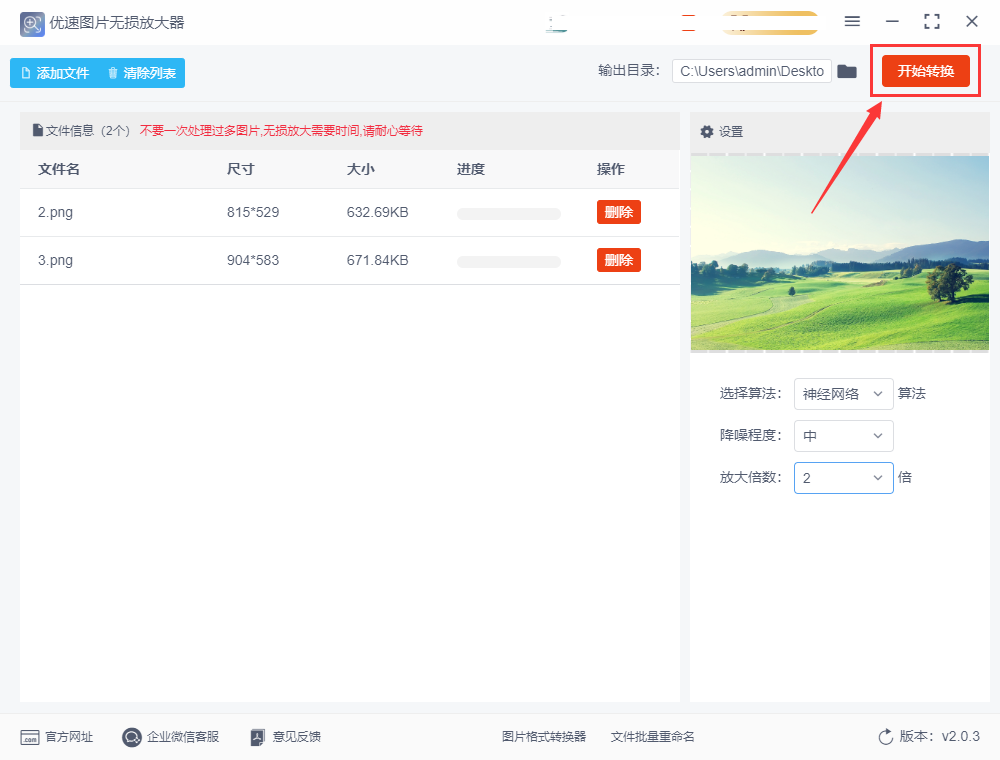Toggle the window fullscreen icon
Screen dimensions: 1000x760
tap(932, 21)
